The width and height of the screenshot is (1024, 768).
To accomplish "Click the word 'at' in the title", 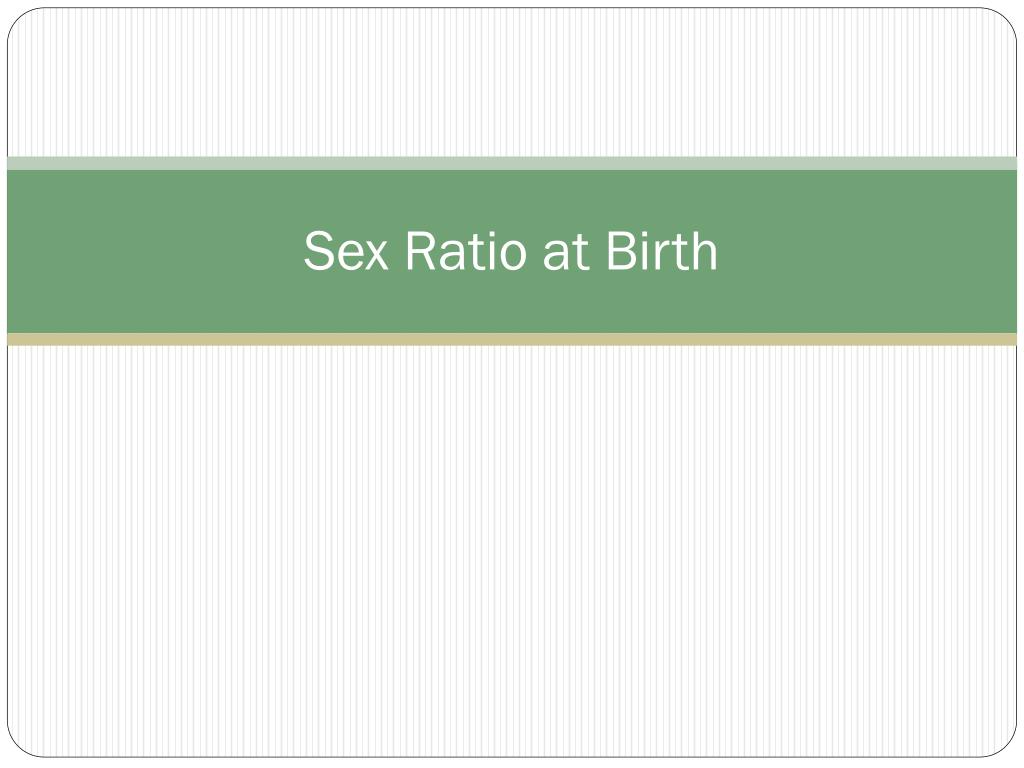I will click(566, 253).
